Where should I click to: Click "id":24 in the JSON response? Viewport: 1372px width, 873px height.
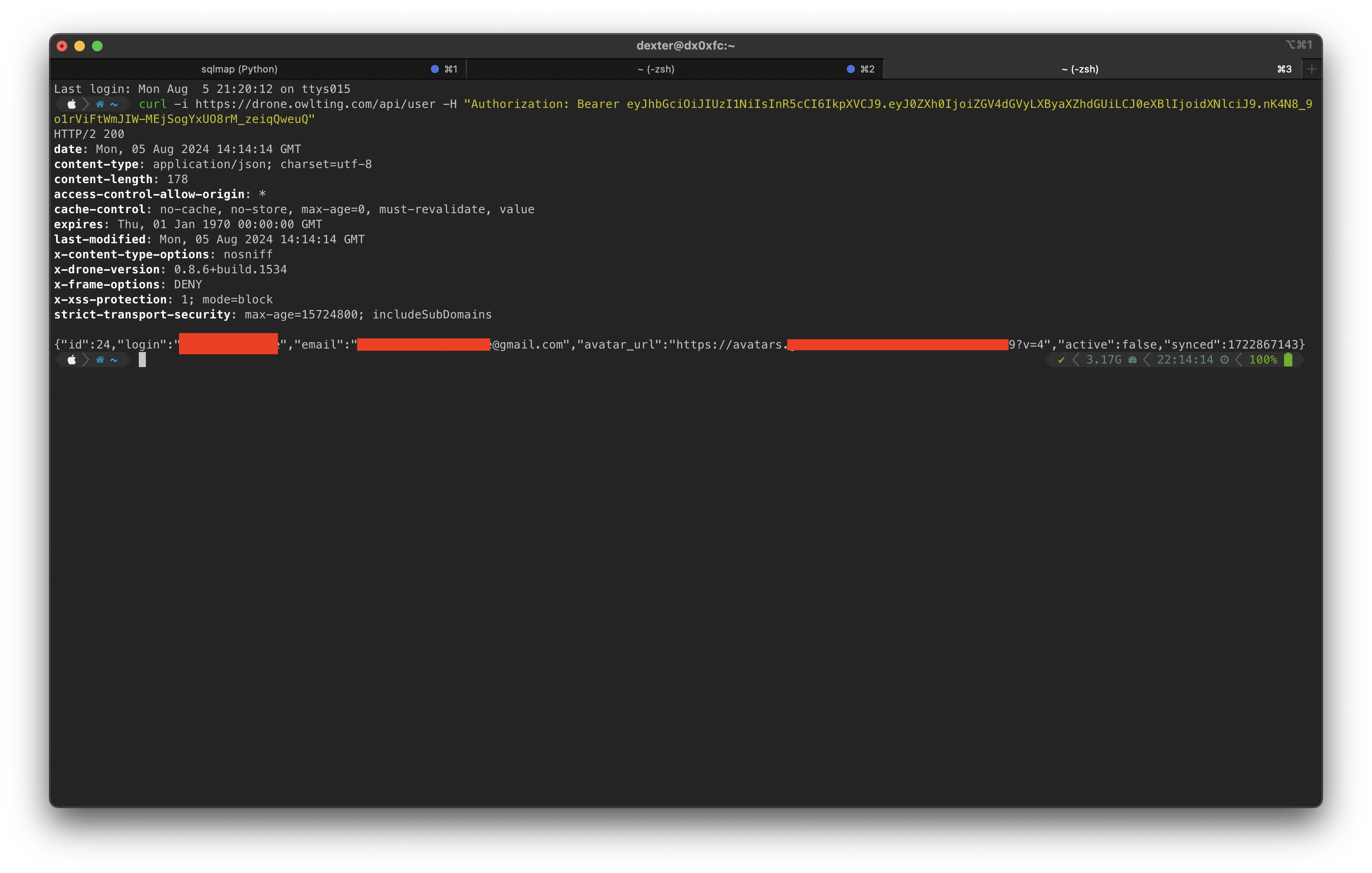point(85,345)
